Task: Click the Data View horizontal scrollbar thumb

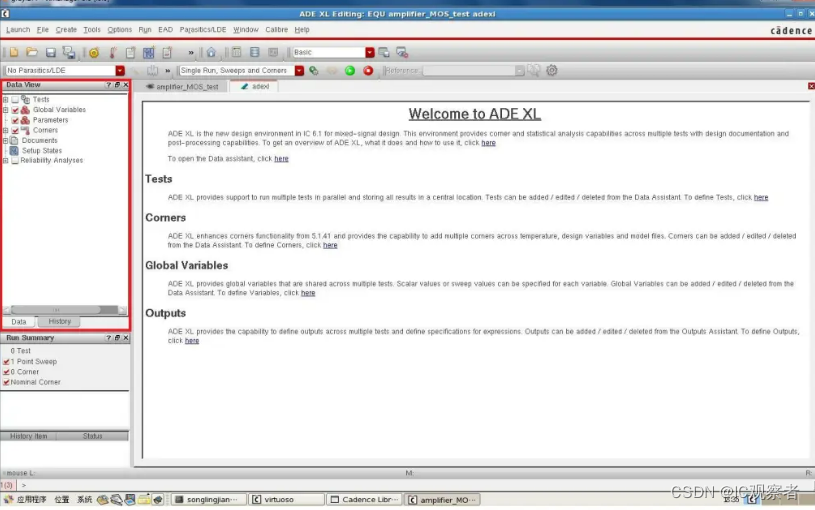Action: click(56, 310)
